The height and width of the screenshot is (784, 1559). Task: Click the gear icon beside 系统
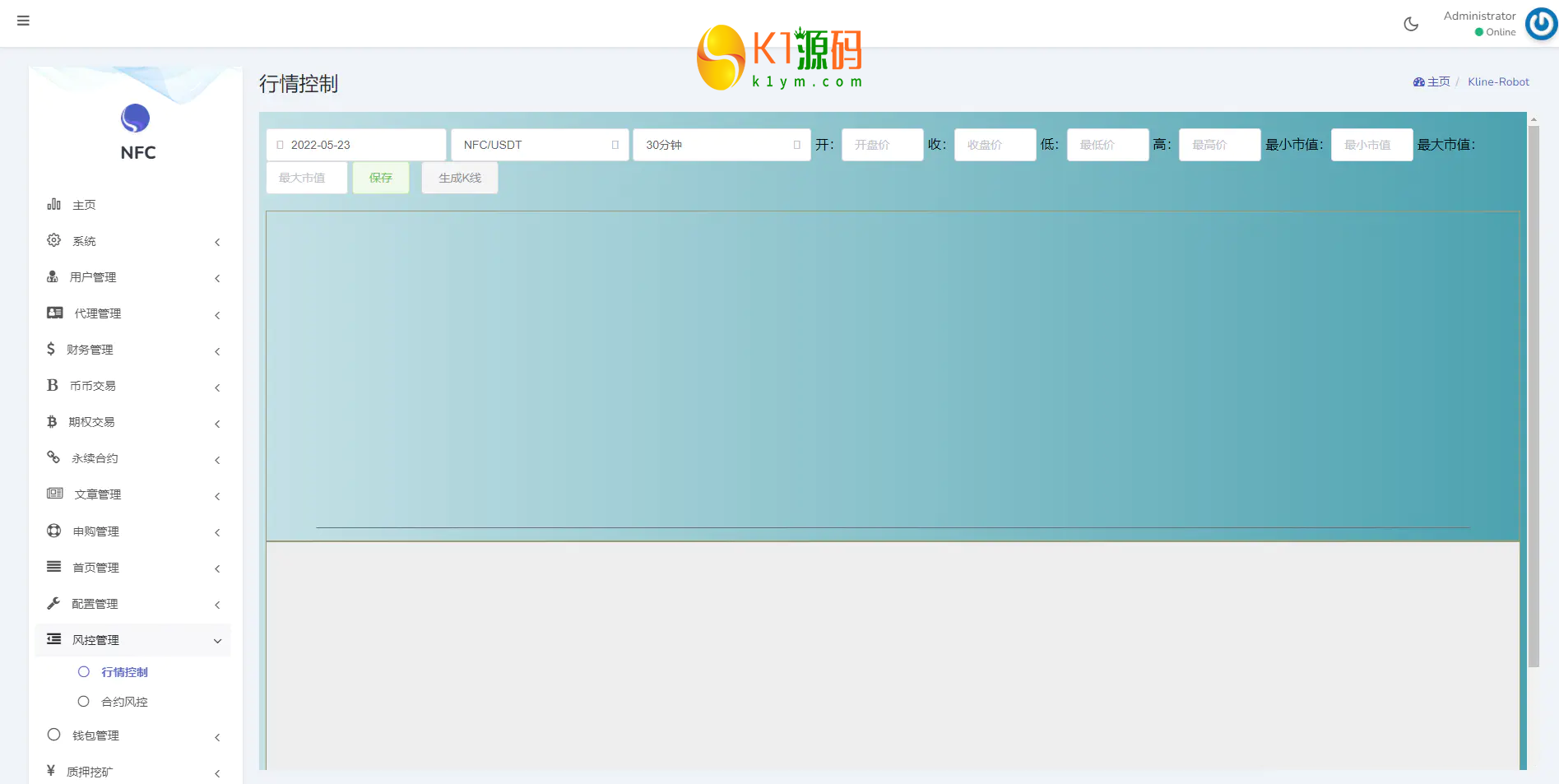pos(53,240)
